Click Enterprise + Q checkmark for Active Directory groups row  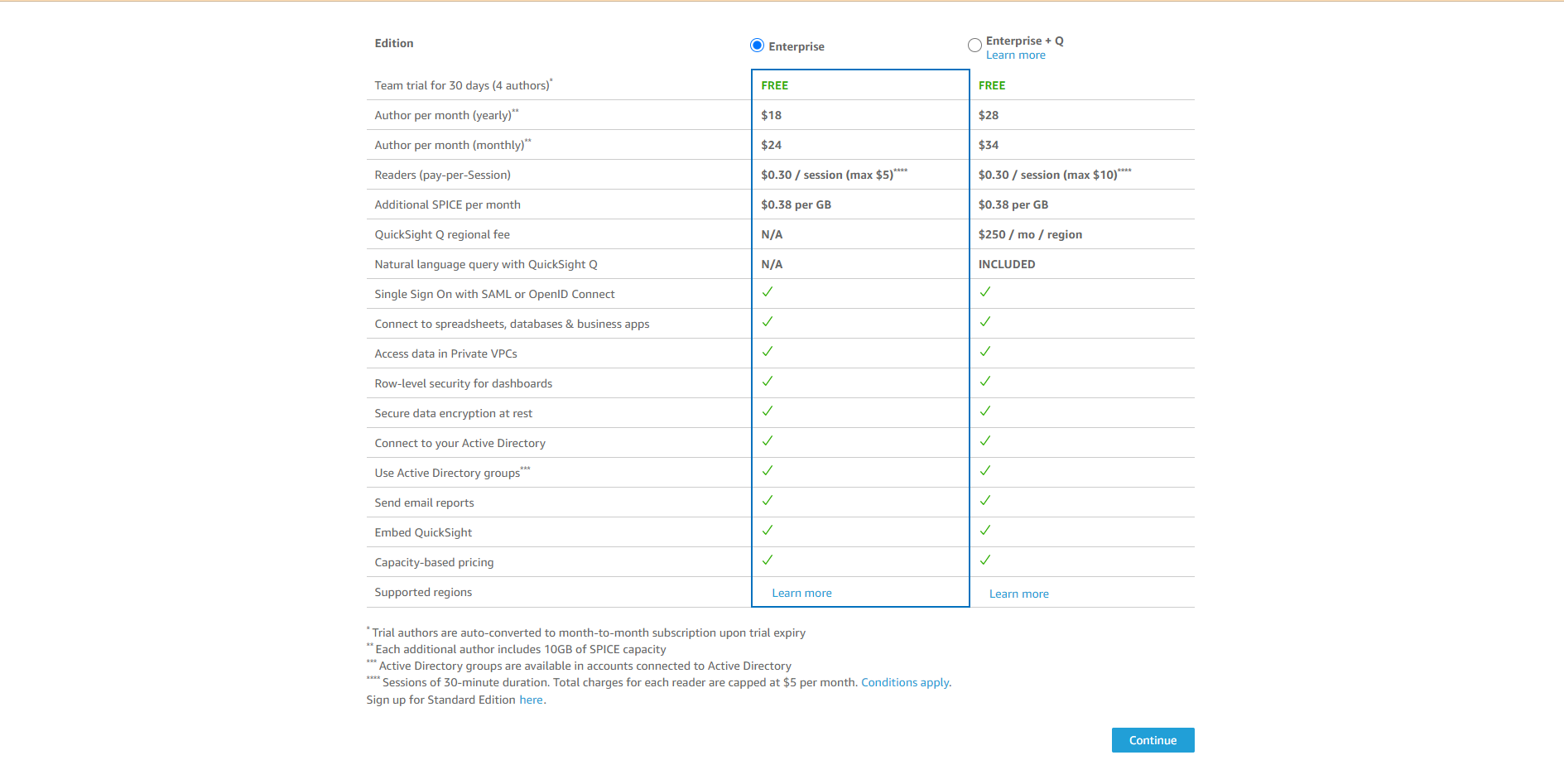985,470
